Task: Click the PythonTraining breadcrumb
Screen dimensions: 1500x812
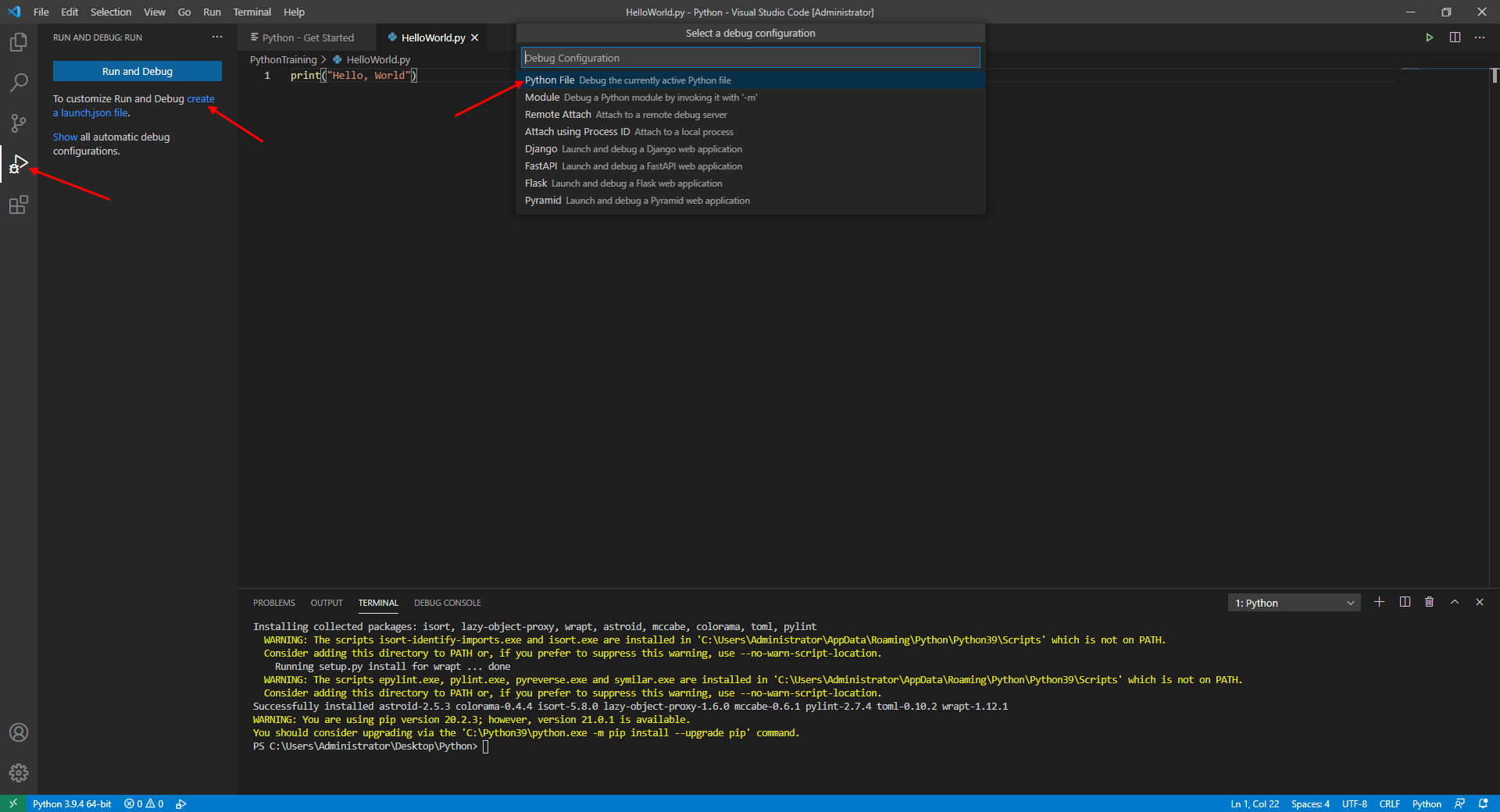Action: tap(283, 59)
